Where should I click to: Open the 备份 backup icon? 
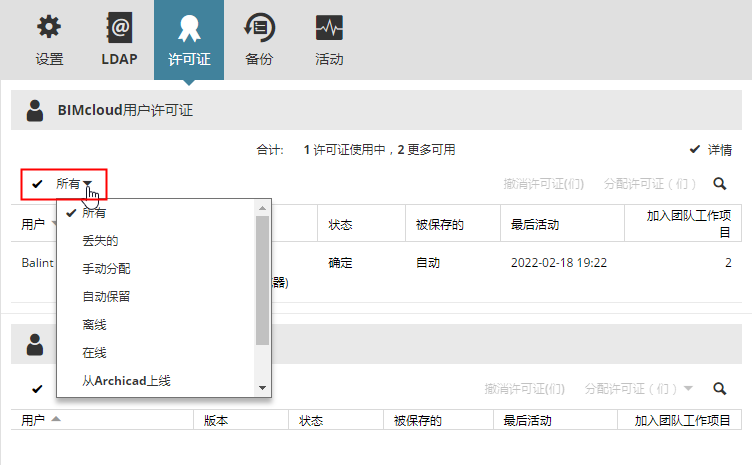(x=259, y=28)
